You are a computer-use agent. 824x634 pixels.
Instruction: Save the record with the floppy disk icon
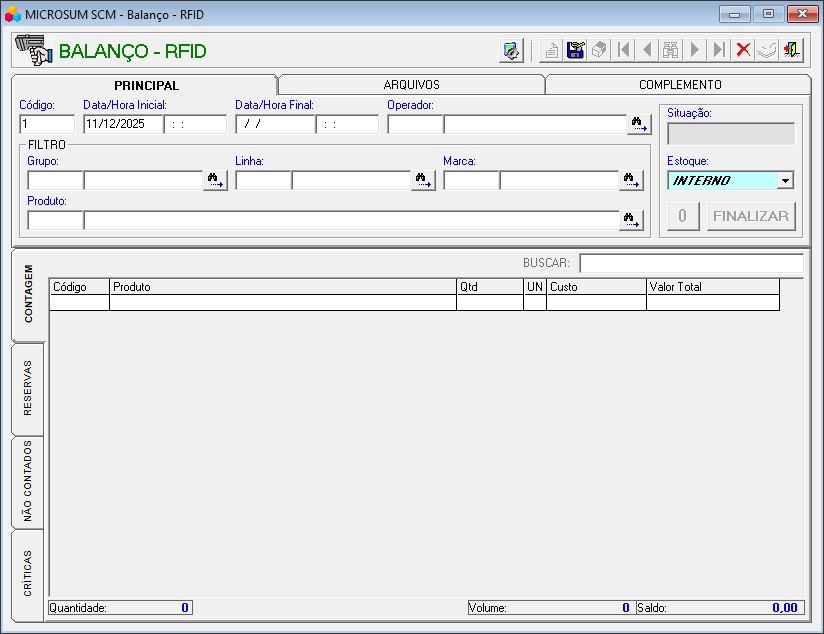575,50
